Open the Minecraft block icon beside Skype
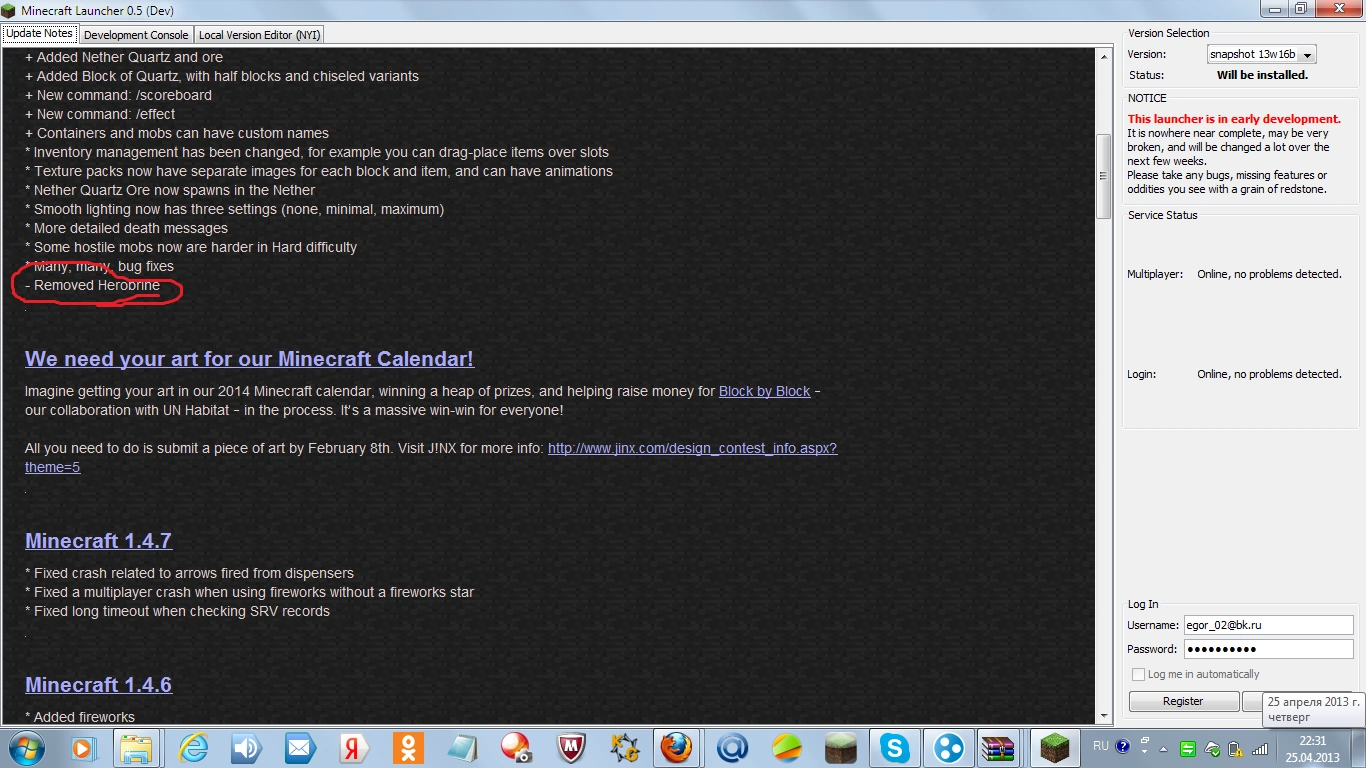Screen dimensions: 1366x768 (x=840, y=748)
